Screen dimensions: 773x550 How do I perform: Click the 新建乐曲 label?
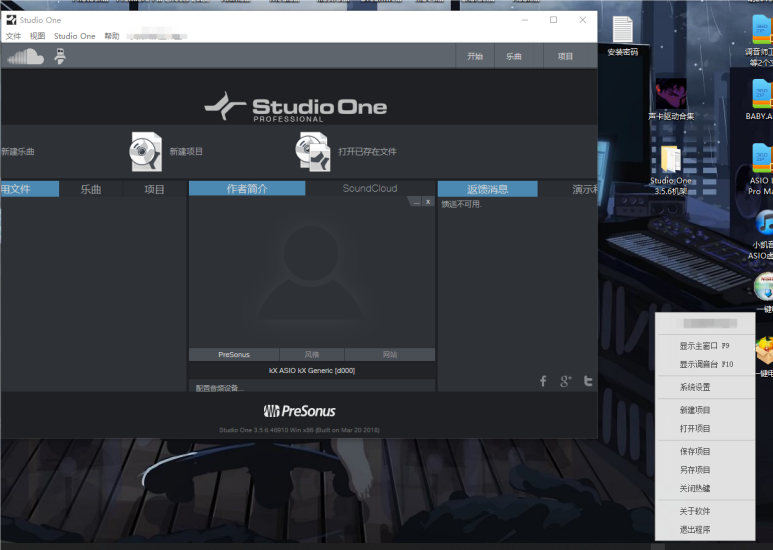pyautogui.click(x=18, y=152)
